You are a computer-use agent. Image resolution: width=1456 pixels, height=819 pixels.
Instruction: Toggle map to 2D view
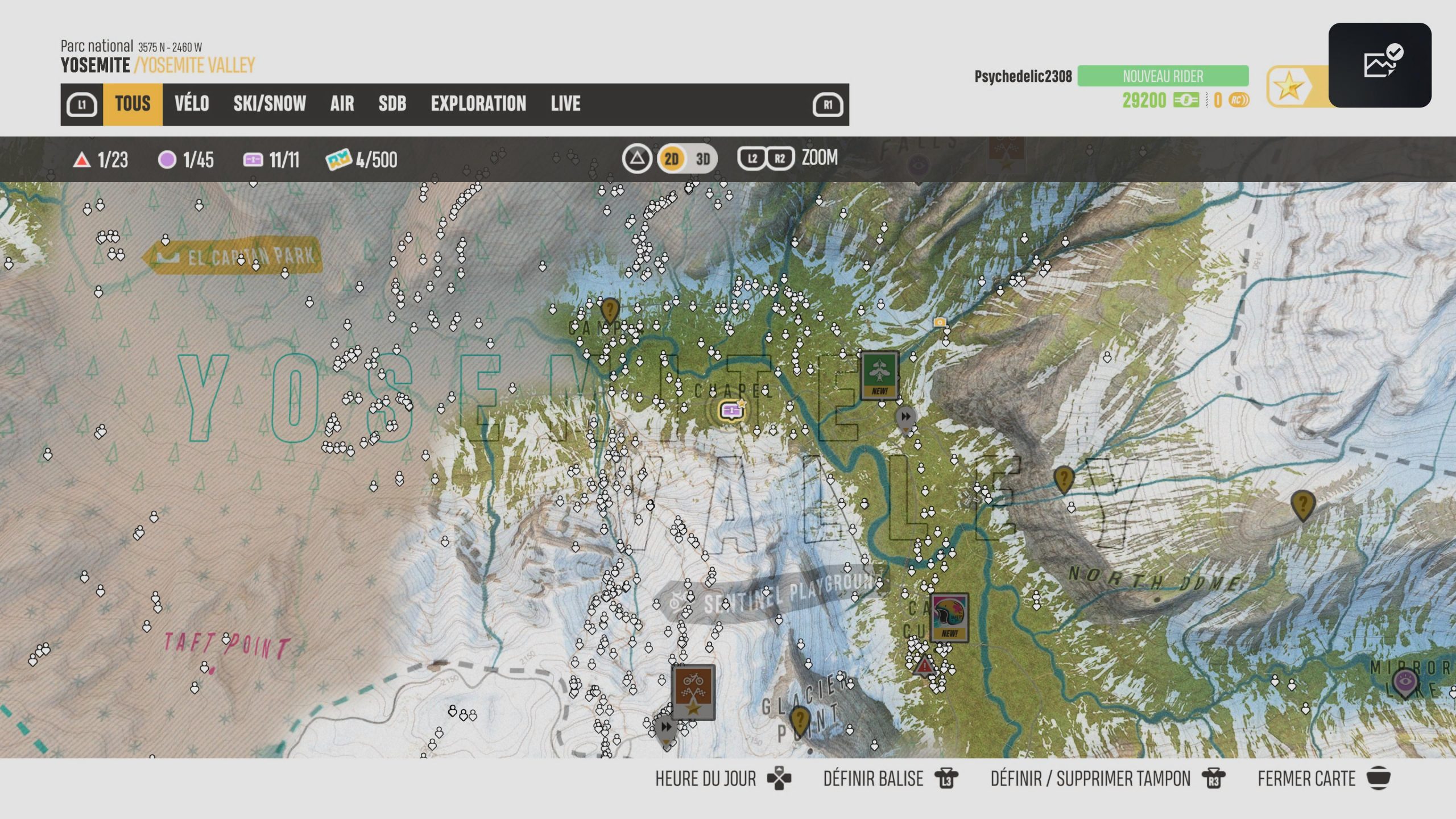click(x=672, y=159)
